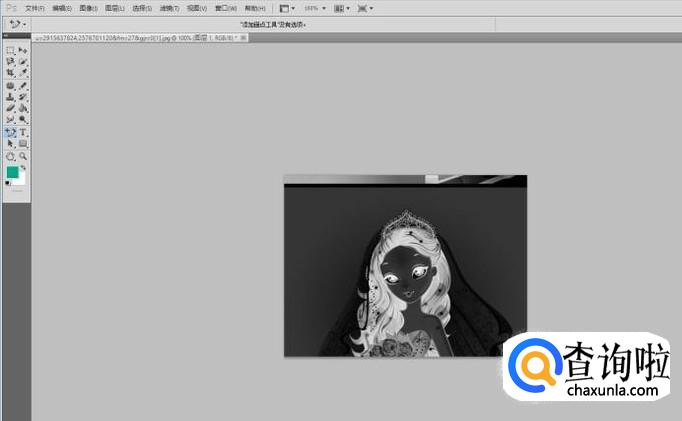Open the 图层(L) menu
The width and height of the screenshot is (682, 421).
115,8
